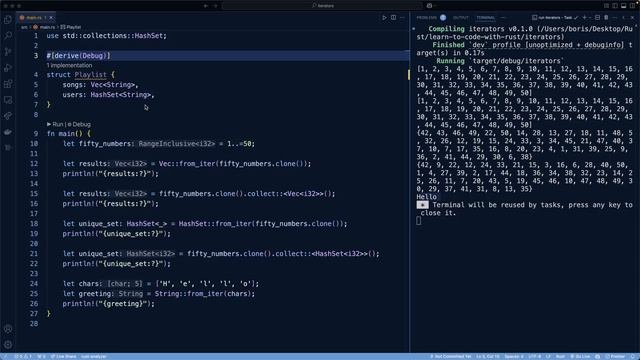Viewport: 640px width, 360px height.
Task: Select the main.rs editor tab
Action: (36, 18)
